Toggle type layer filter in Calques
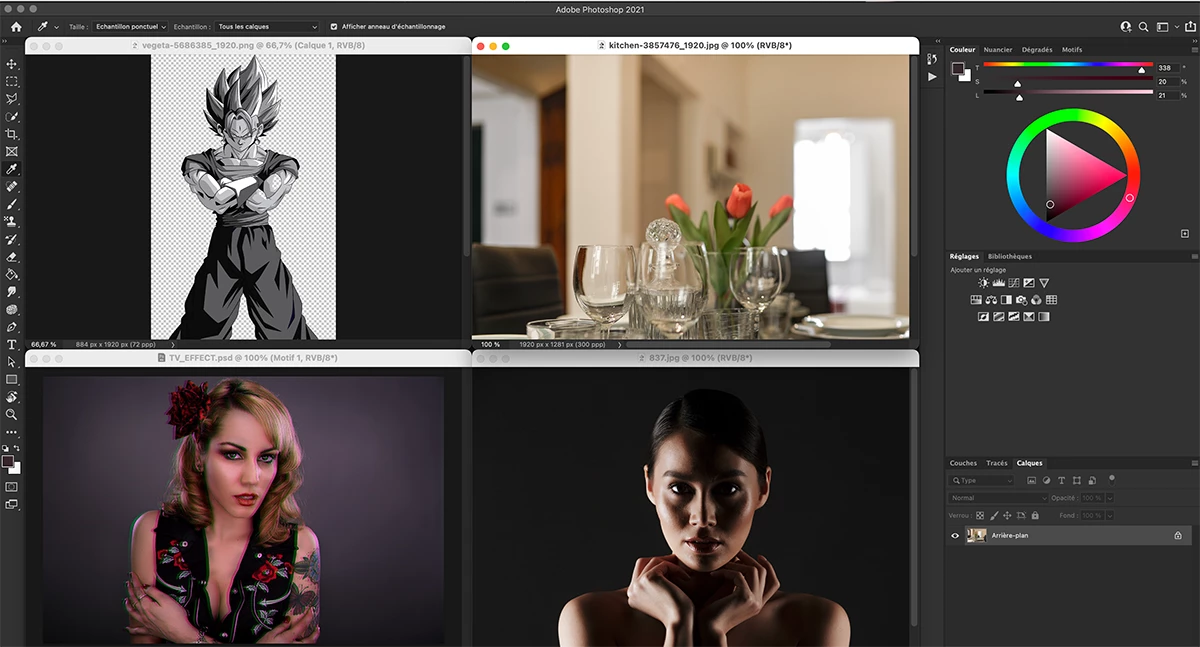1200x647 pixels. pyautogui.click(x=1062, y=480)
